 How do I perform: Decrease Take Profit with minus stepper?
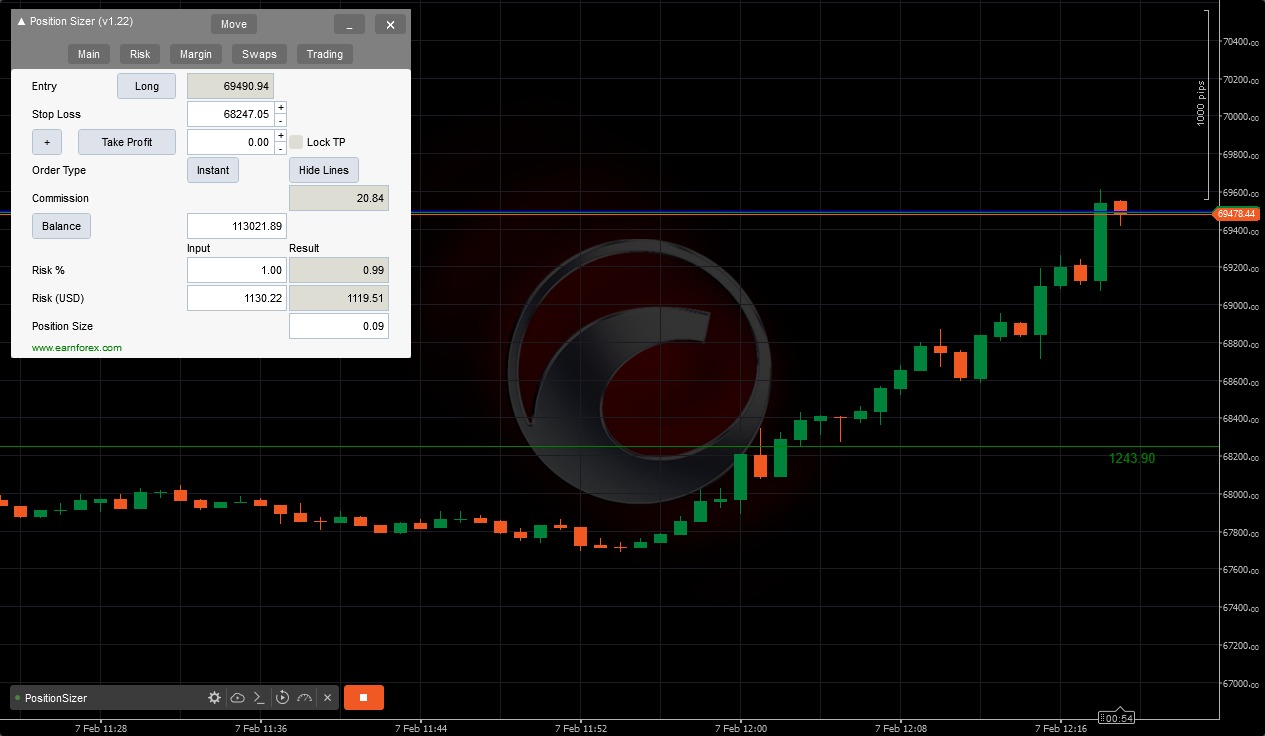click(281, 149)
